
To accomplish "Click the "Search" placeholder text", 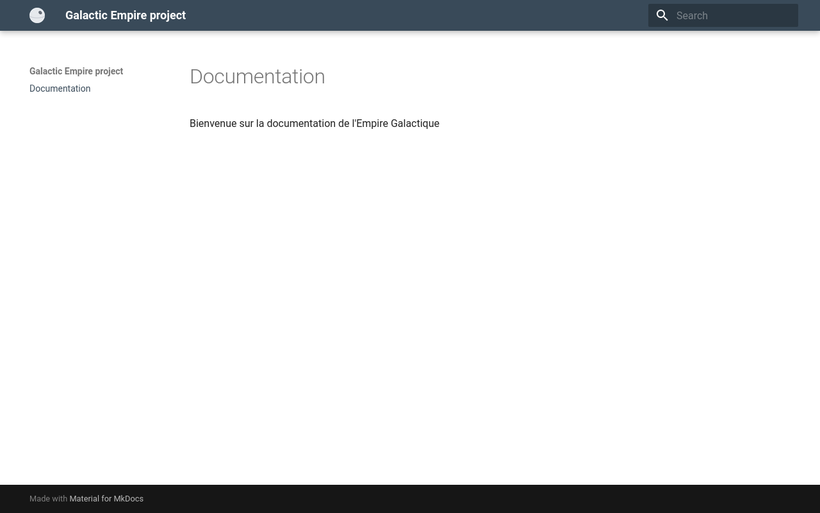I will [x=692, y=15].
